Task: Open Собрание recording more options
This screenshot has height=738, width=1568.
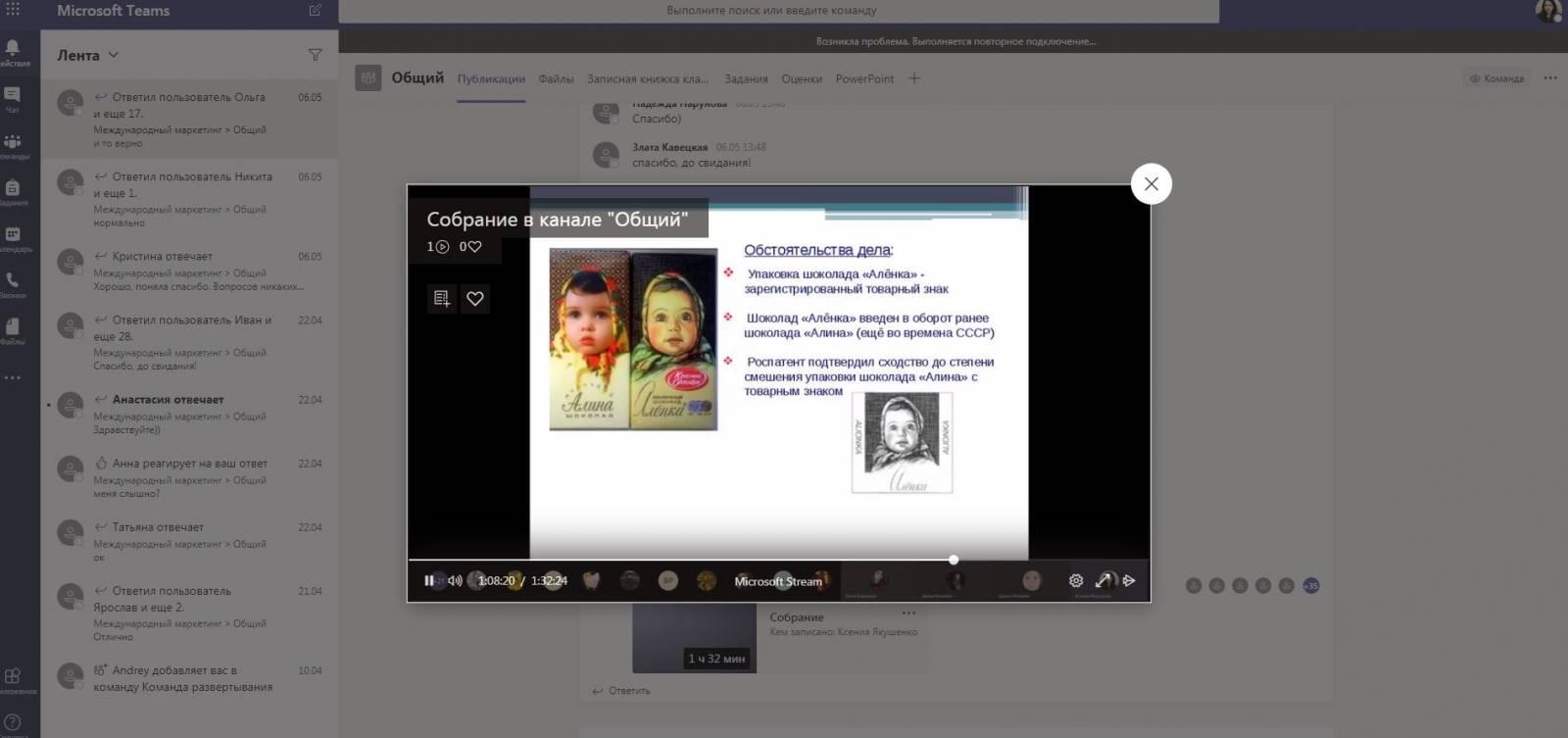Action: 908,614
